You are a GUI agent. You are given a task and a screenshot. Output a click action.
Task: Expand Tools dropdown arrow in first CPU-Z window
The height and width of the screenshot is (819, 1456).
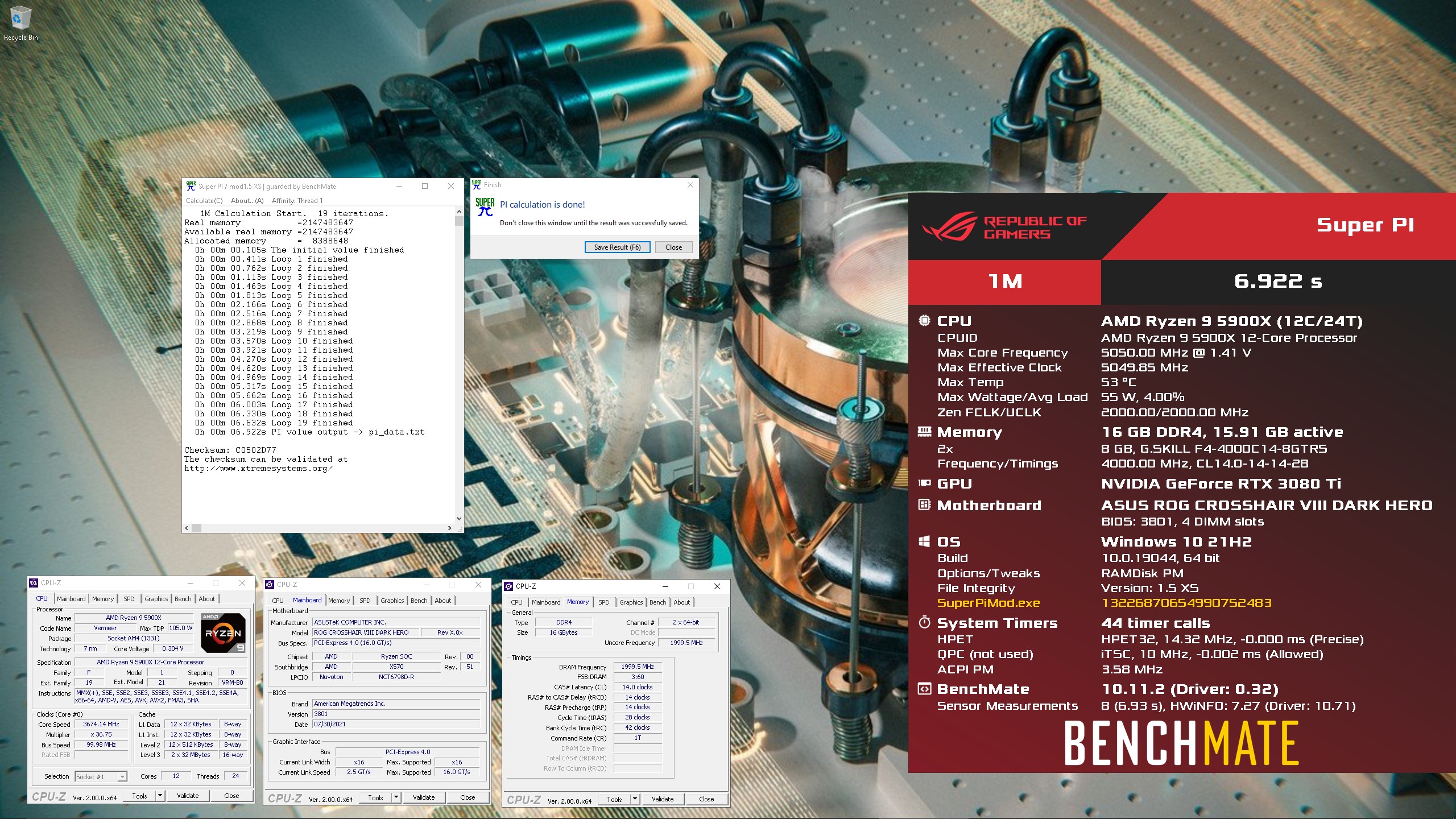[x=160, y=796]
